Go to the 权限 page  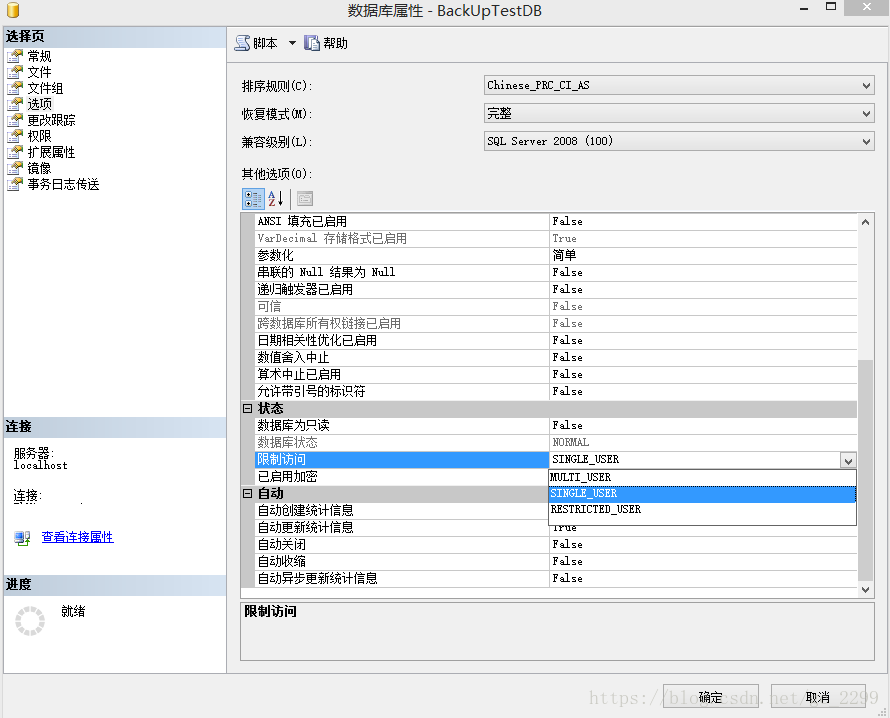tap(39, 137)
